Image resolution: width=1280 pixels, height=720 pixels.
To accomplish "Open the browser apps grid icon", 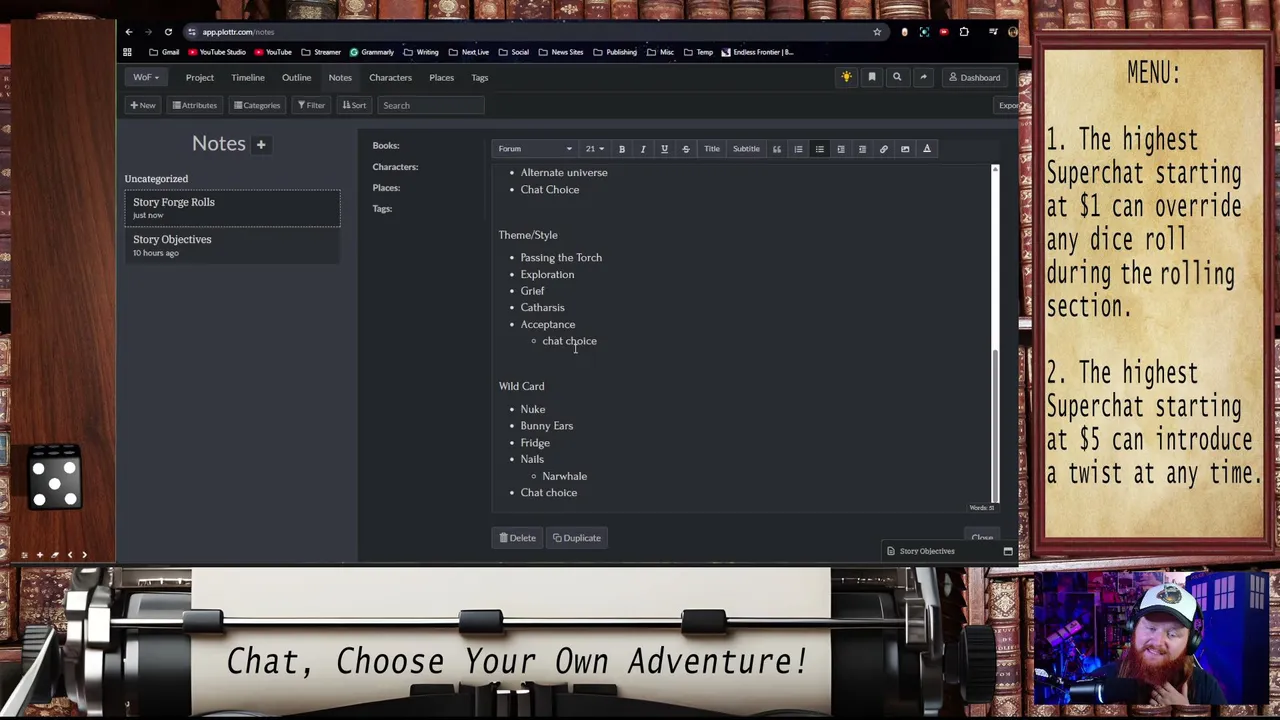I will click(x=127, y=52).
